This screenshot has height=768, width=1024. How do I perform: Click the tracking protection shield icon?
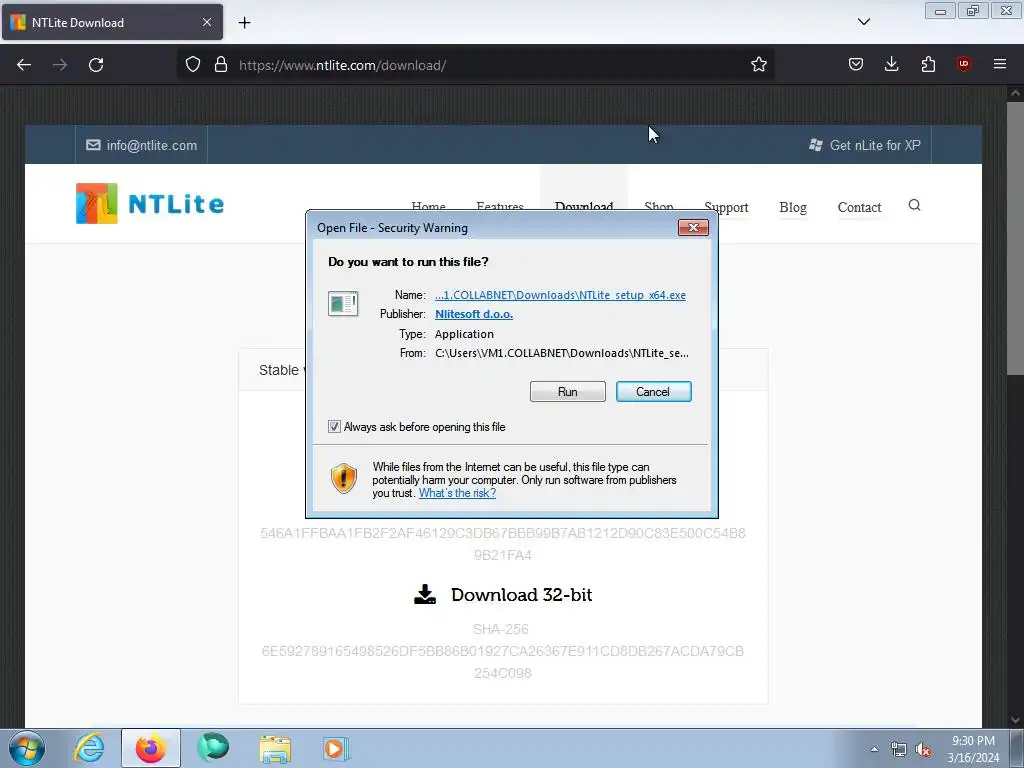point(193,65)
